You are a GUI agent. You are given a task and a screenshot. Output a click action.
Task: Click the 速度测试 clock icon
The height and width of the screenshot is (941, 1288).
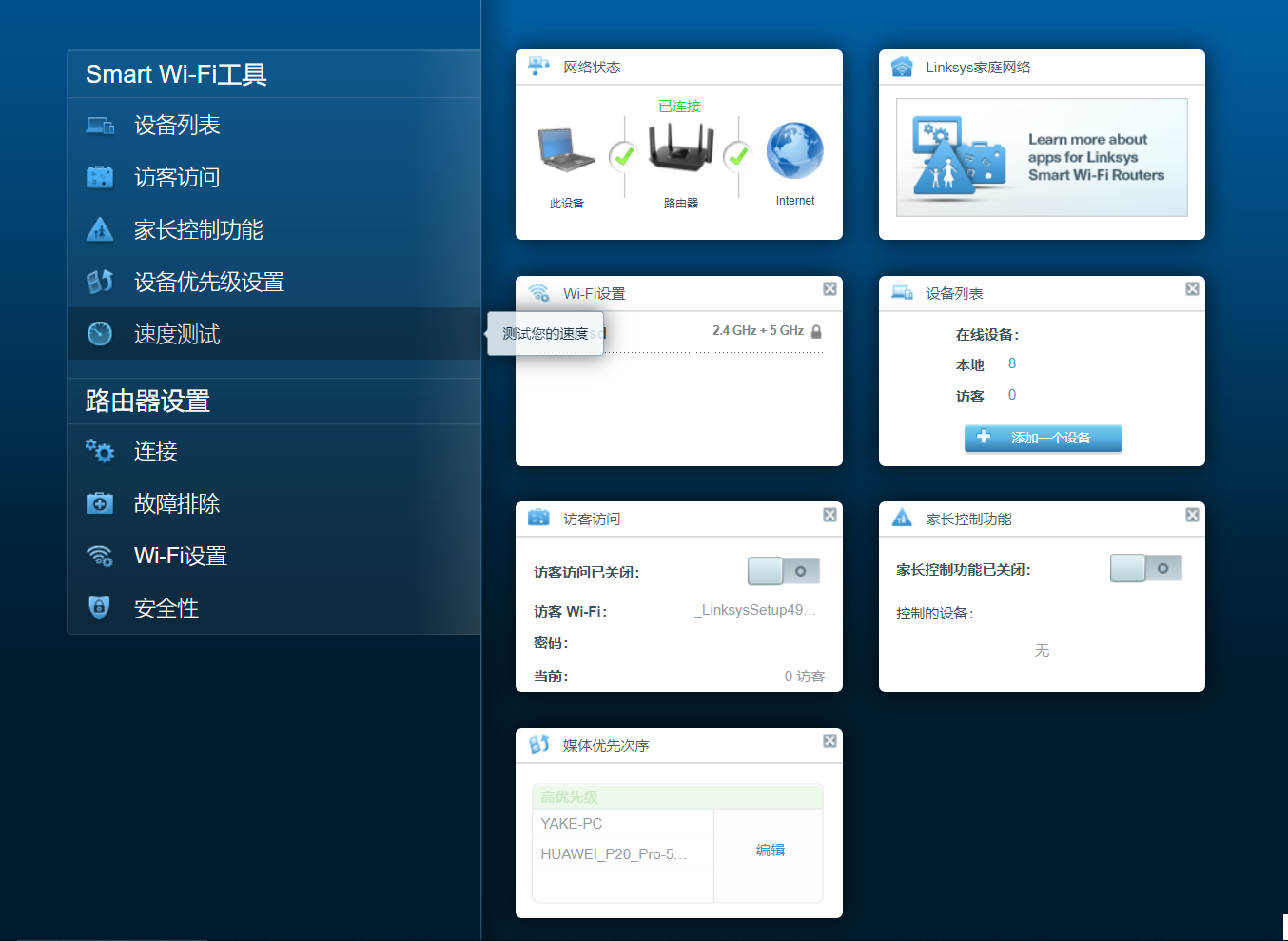pyautogui.click(x=100, y=334)
